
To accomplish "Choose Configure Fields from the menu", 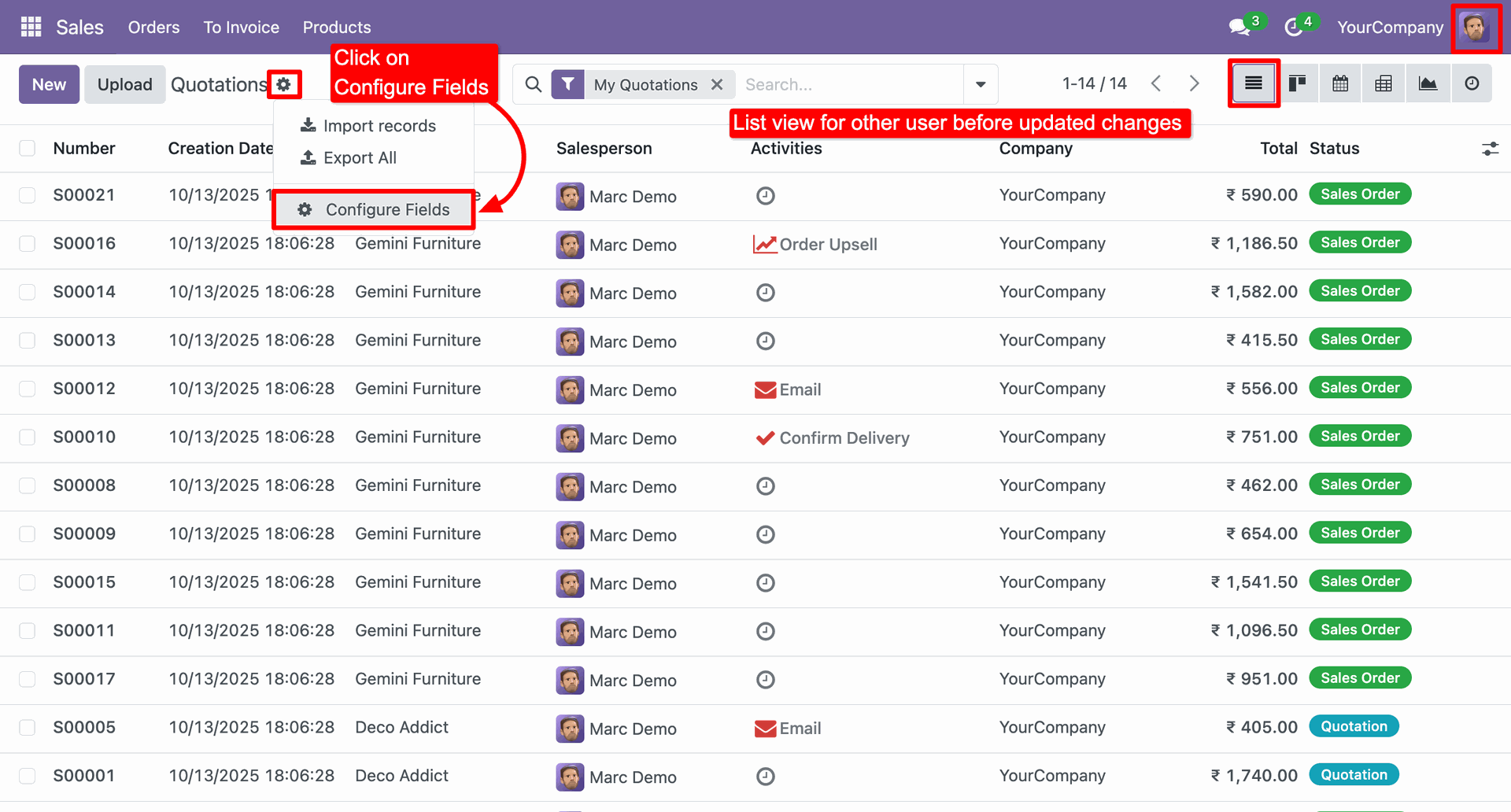I will click(374, 210).
